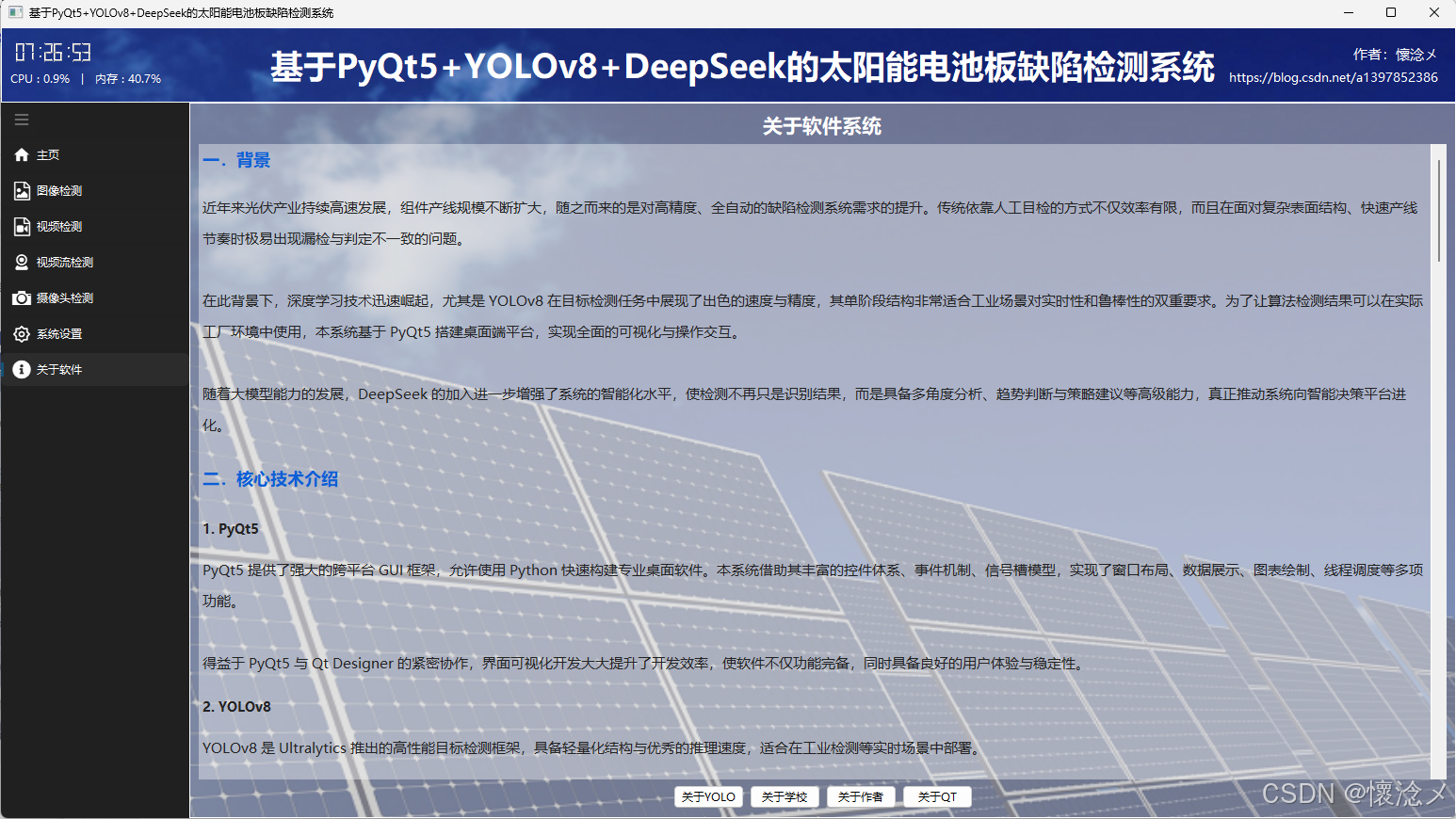
Task: Click the home icon beside 主页
Action: point(22,154)
